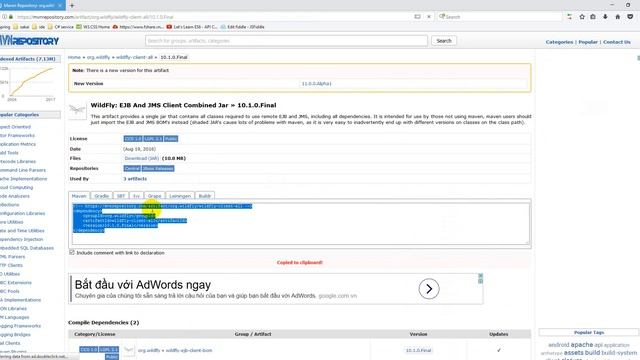Click the Download (JAR) file link
The image size is (640, 360).
[142, 158]
